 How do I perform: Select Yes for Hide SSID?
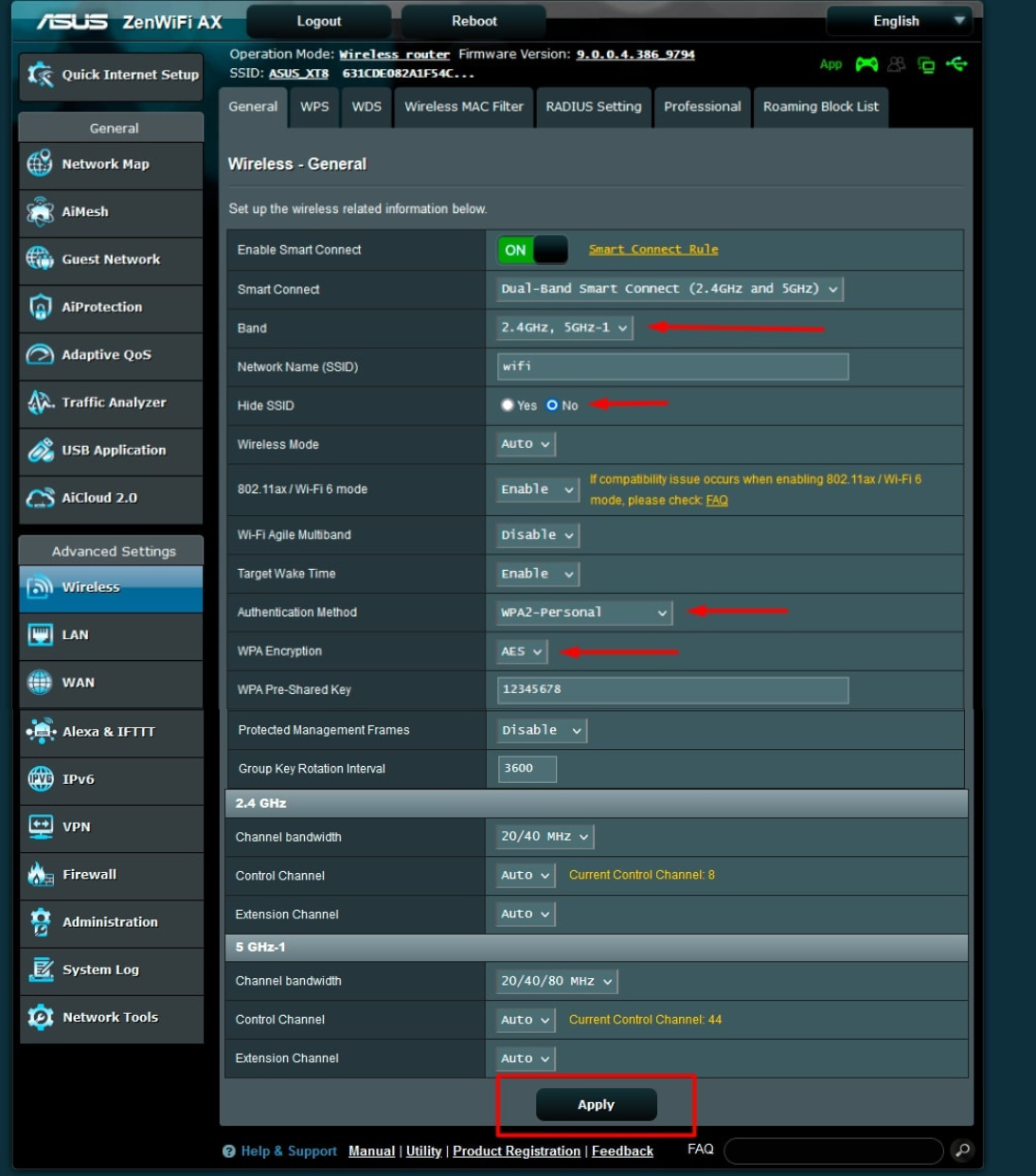(508, 405)
